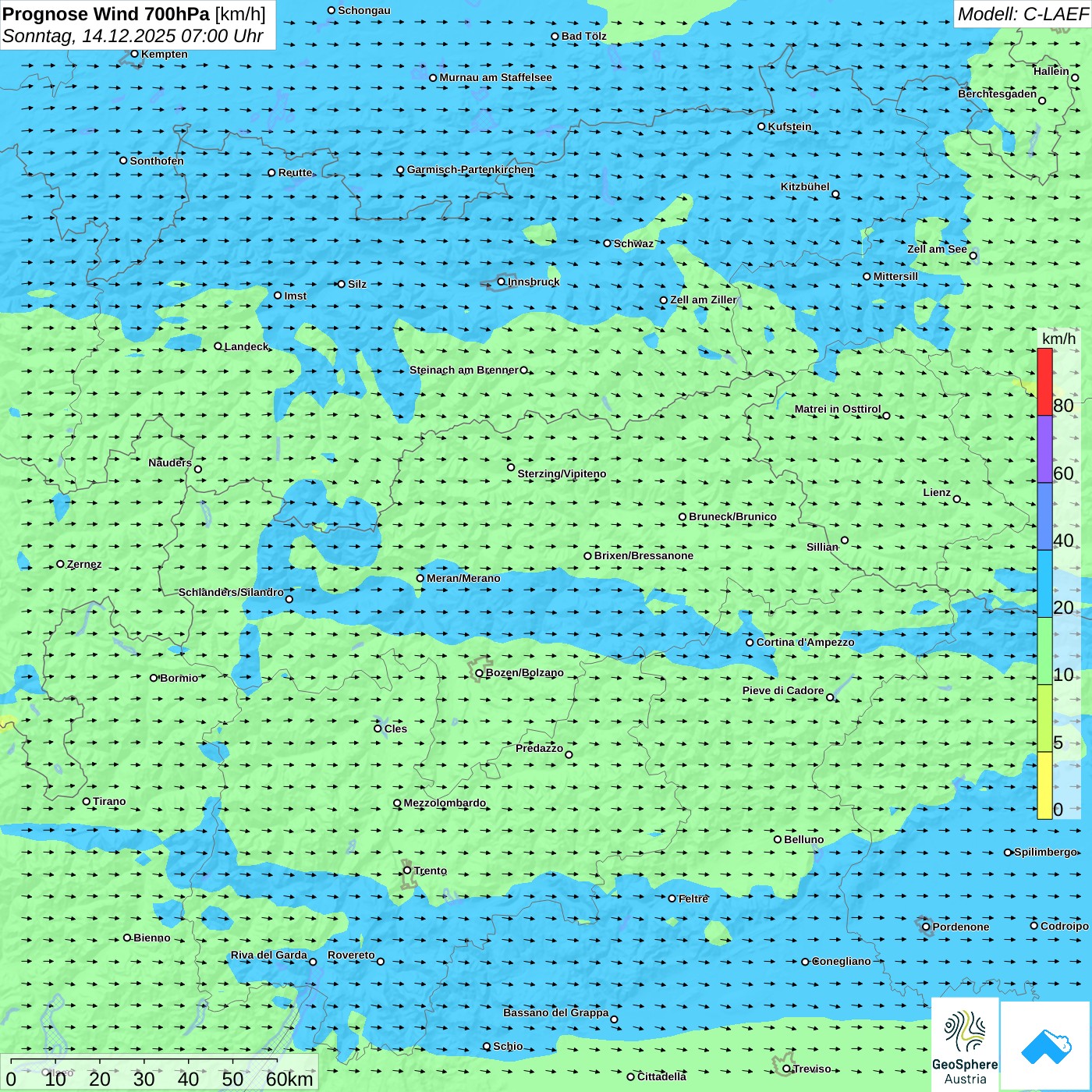Click the 'Tirano' label
The height and width of the screenshot is (1092, 1092).
pos(109,801)
